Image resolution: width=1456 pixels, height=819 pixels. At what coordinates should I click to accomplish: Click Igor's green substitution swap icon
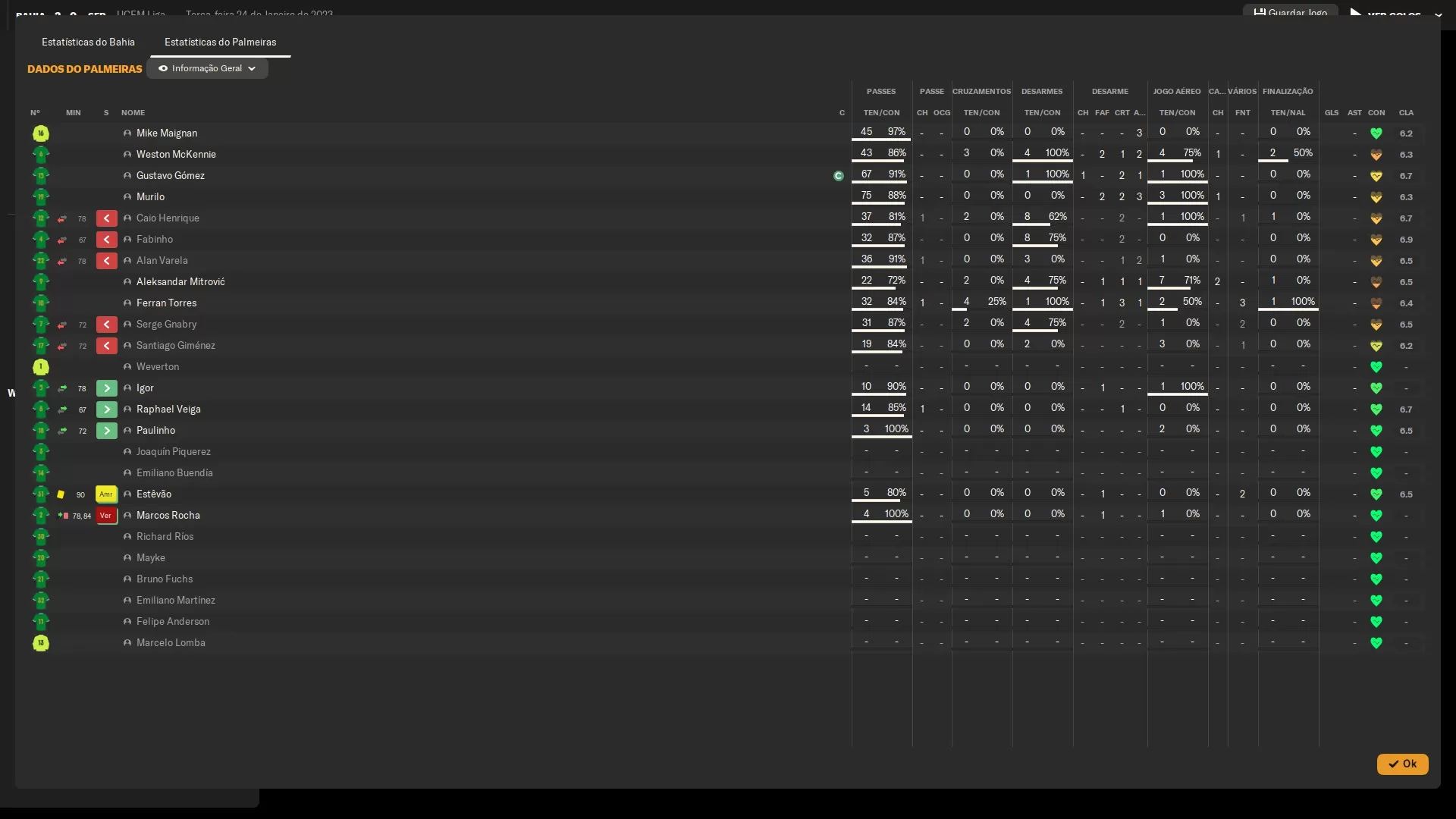[62, 388]
